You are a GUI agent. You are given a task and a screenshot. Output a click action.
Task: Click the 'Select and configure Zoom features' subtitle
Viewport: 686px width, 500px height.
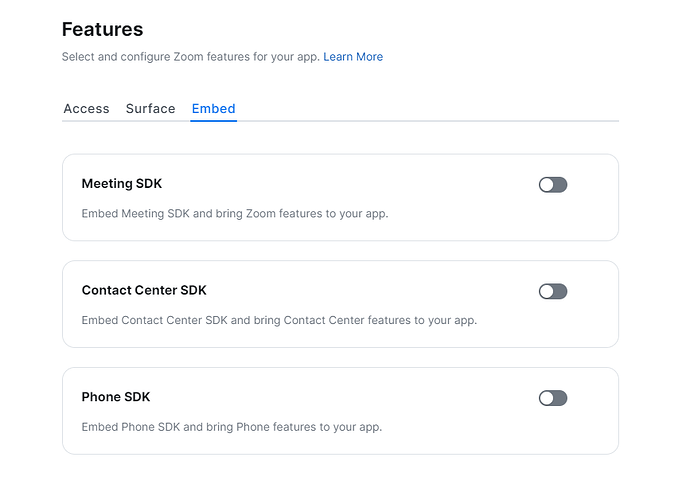tap(190, 57)
